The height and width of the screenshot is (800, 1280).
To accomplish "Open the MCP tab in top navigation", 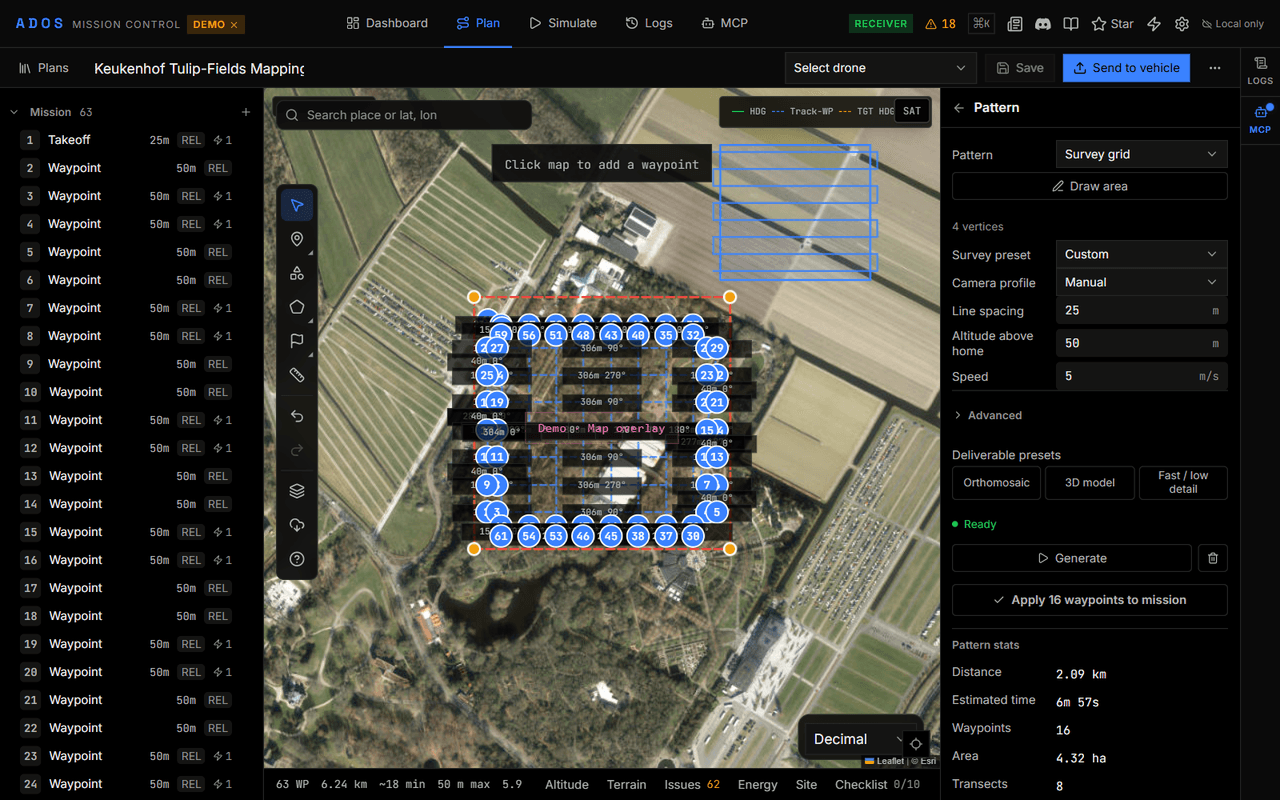I will click(724, 24).
